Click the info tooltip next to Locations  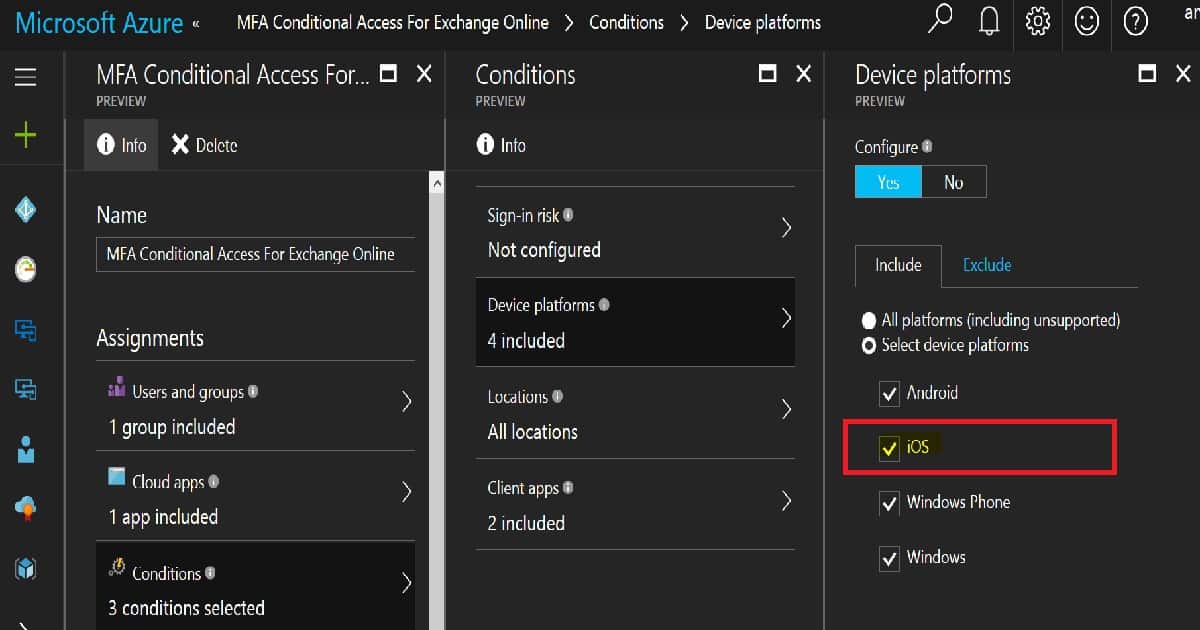pos(557,396)
